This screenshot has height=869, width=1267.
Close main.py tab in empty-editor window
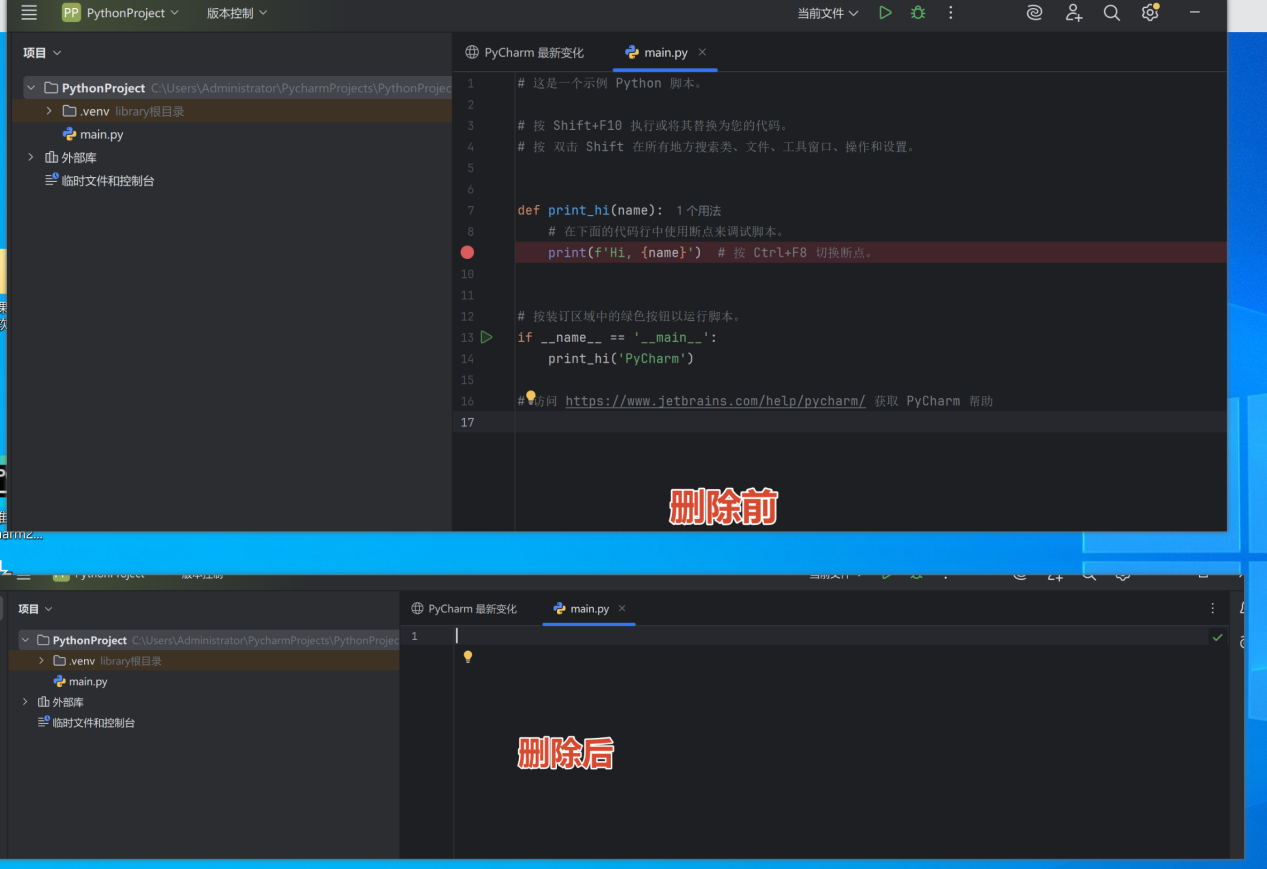click(622, 608)
